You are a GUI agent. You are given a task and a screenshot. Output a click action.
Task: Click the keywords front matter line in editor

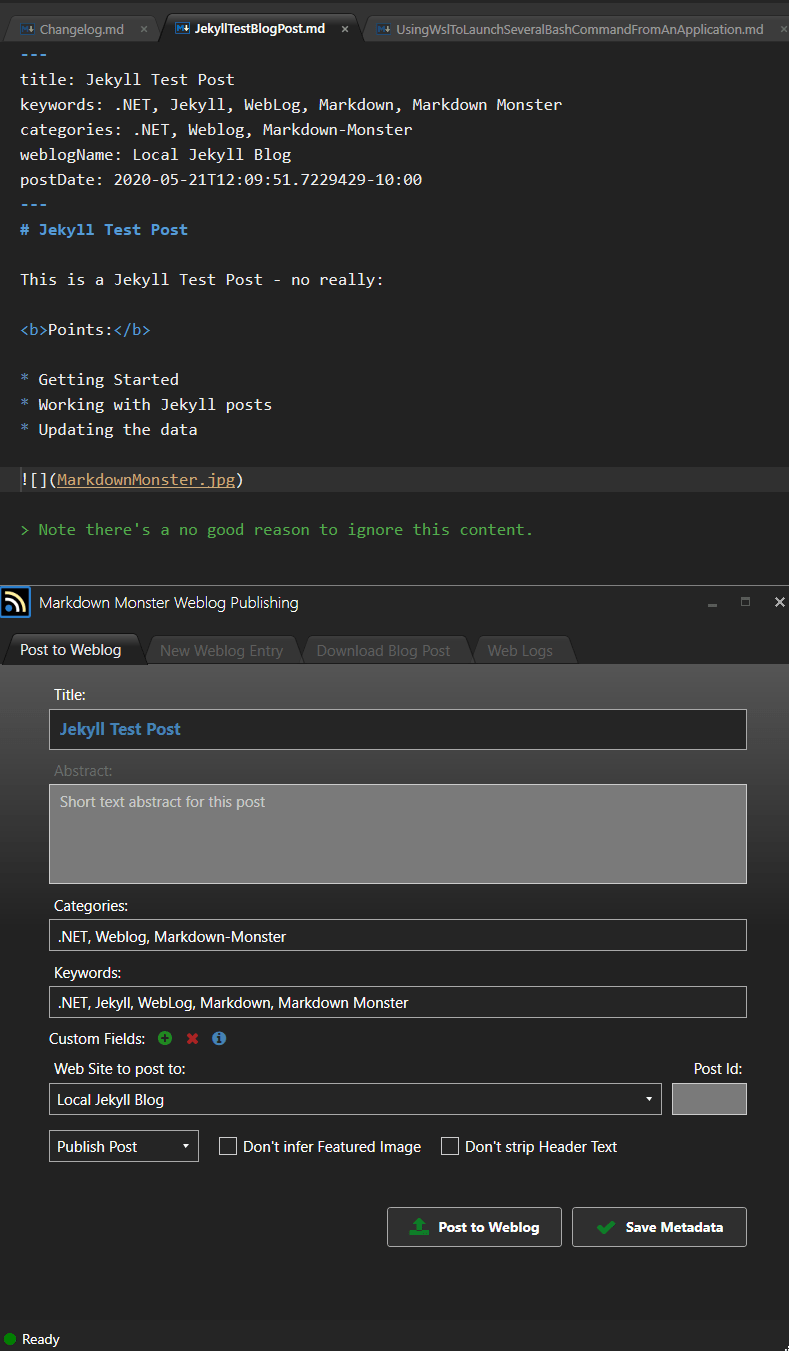(x=291, y=104)
